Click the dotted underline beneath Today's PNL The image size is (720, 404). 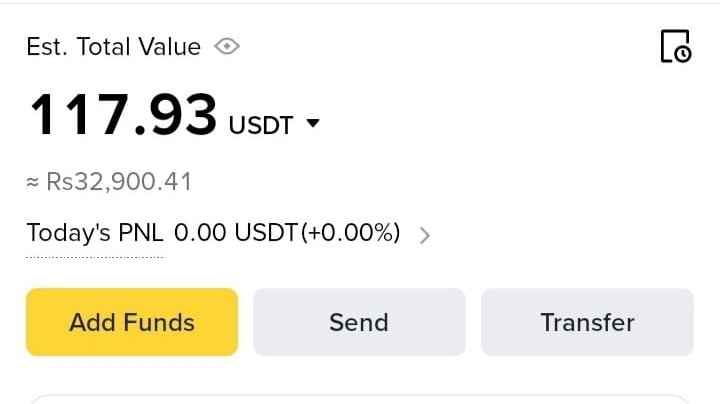pos(94,257)
